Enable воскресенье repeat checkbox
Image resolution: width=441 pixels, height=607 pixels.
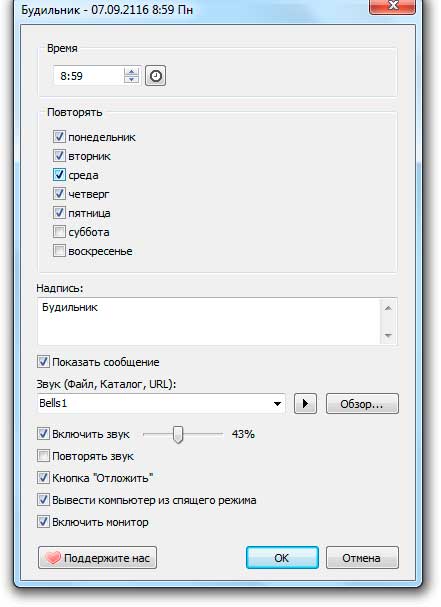[59, 251]
